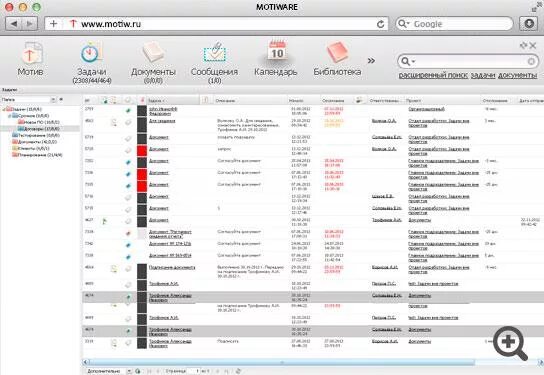The image size is (544, 375).
Task: Click the Google search field
Action: click(x=454, y=24)
